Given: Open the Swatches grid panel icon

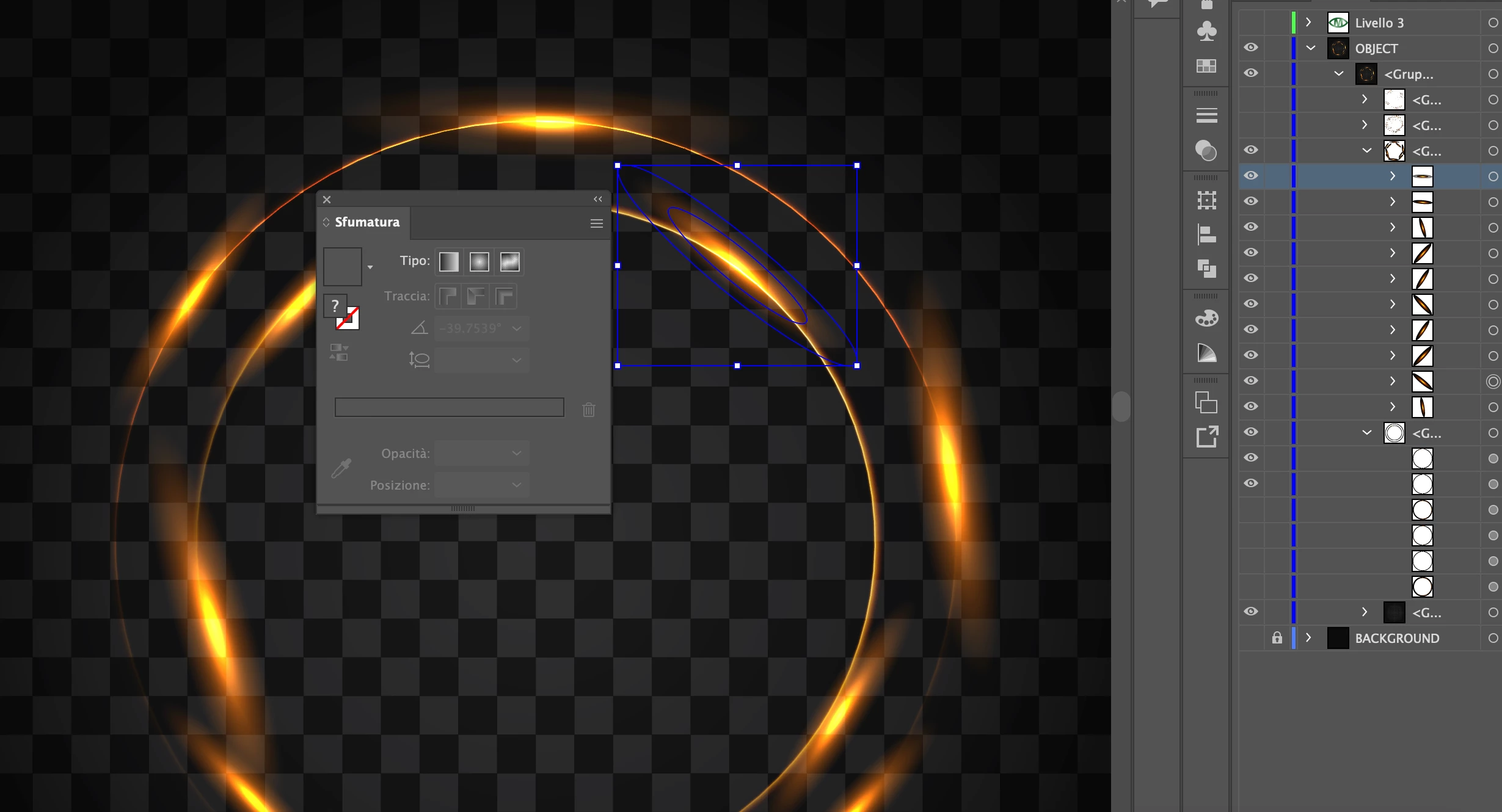Looking at the screenshot, I should pos(1206,65).
